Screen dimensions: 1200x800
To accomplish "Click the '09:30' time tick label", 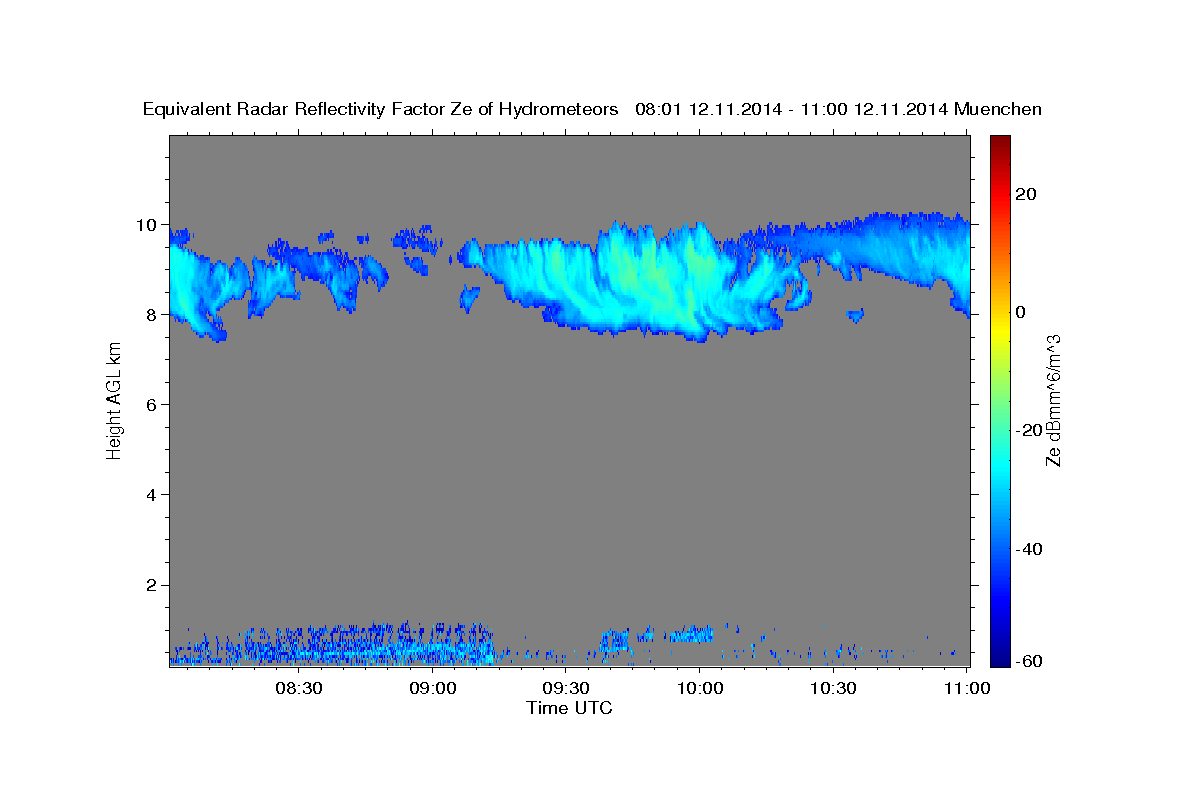I will [566, 688].
